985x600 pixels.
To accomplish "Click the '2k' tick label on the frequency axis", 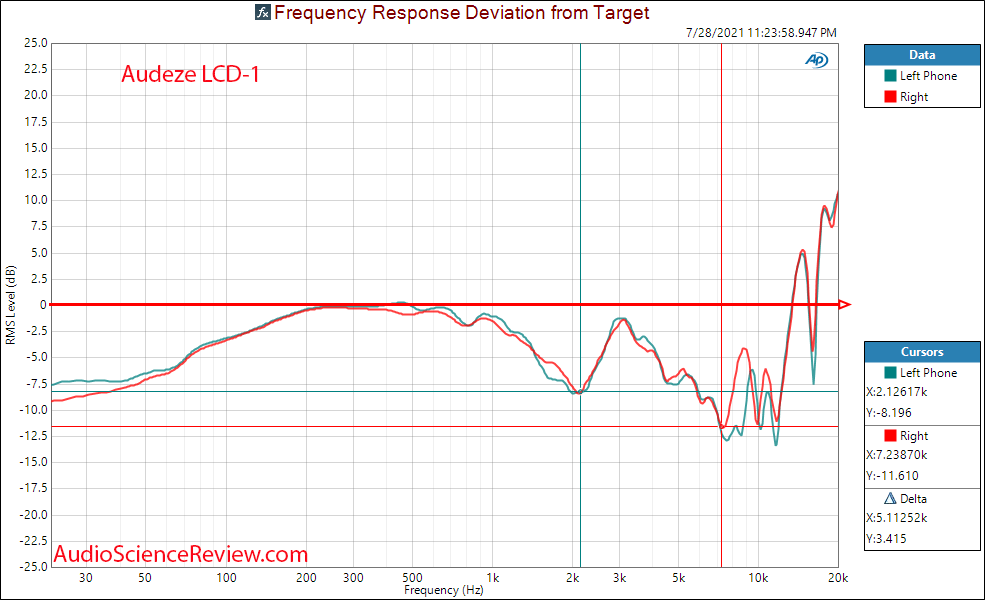I will click(572, 578).
